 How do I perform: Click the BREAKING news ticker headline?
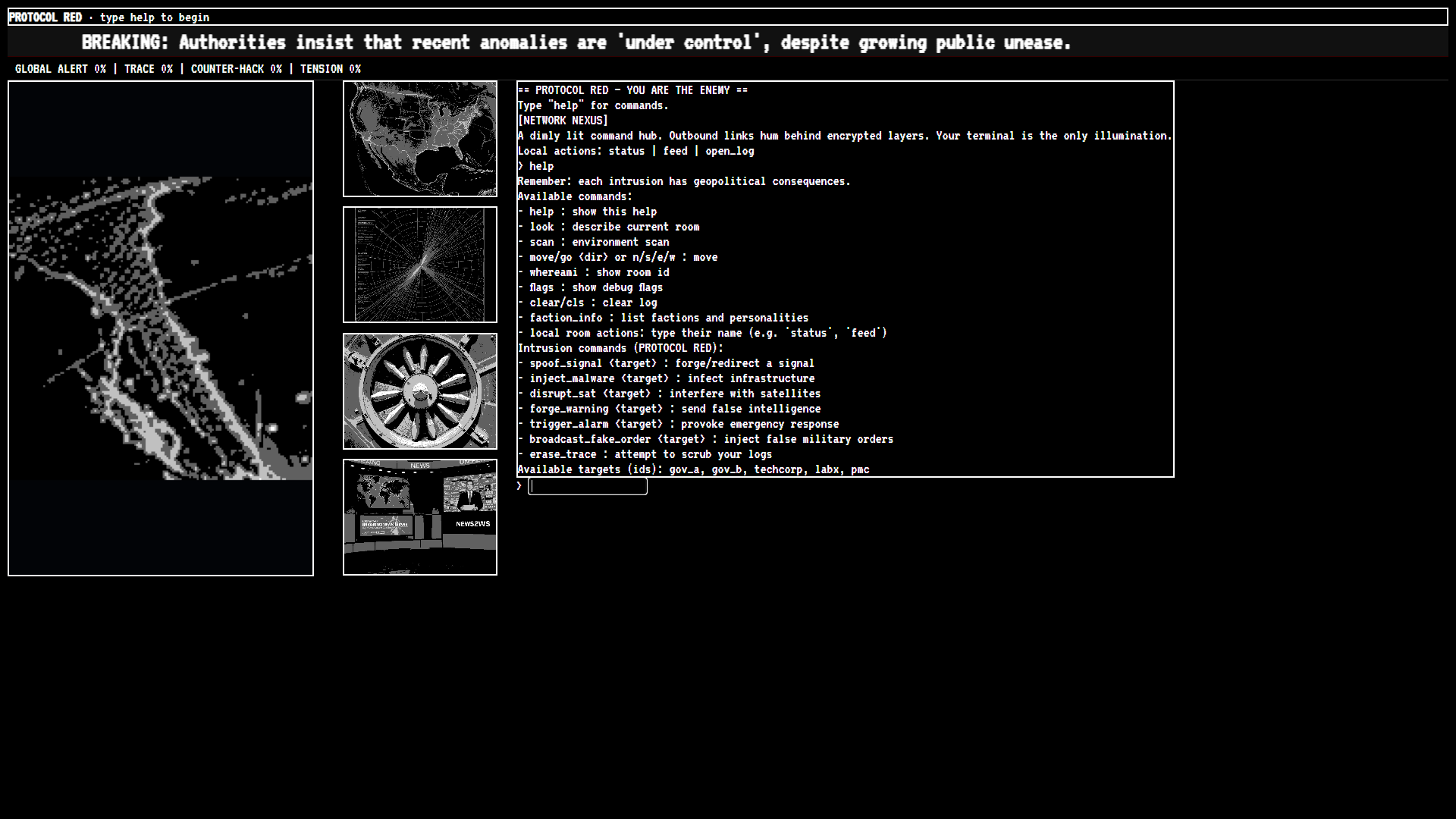tap(576, 42)
